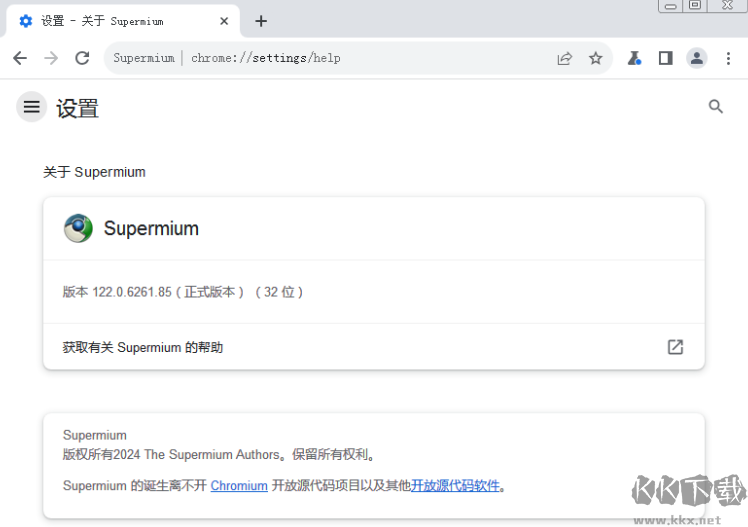This screenshot has width=748, height=527.
Task: Toggle the side panel icon
Action: coord(665,58)
